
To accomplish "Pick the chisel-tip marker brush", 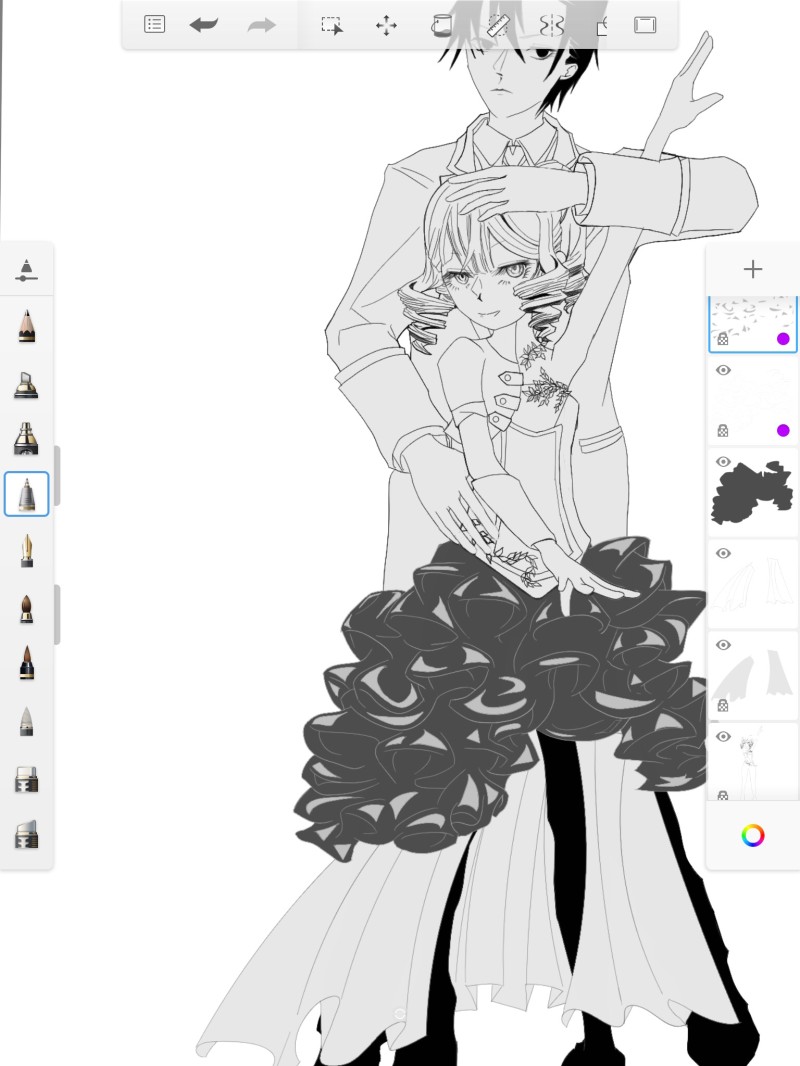I will [26, 384].
